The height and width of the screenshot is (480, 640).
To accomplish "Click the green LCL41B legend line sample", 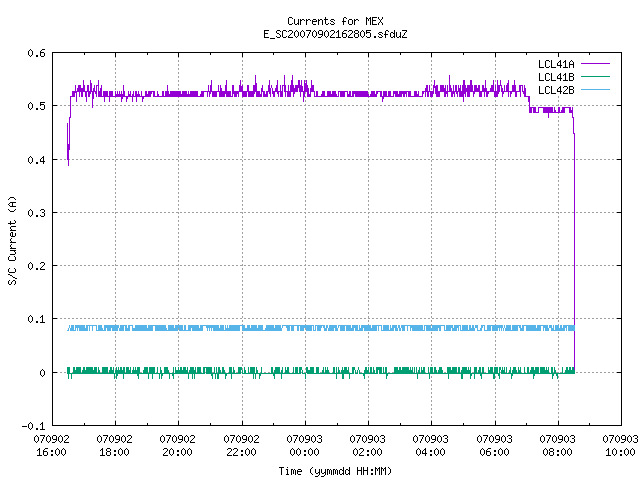I will point(595,77).
